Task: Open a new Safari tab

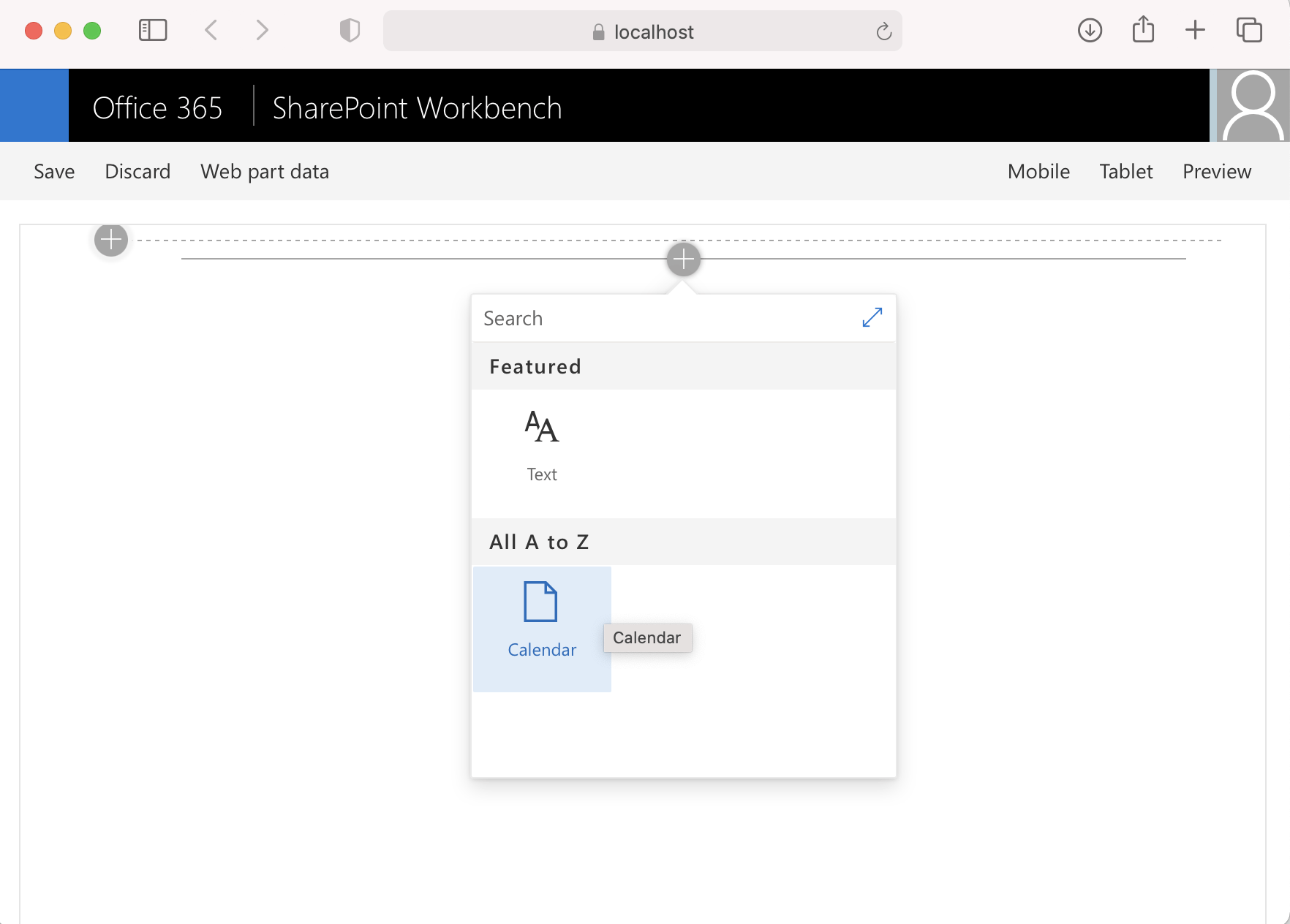Action: coord(1195,31)
